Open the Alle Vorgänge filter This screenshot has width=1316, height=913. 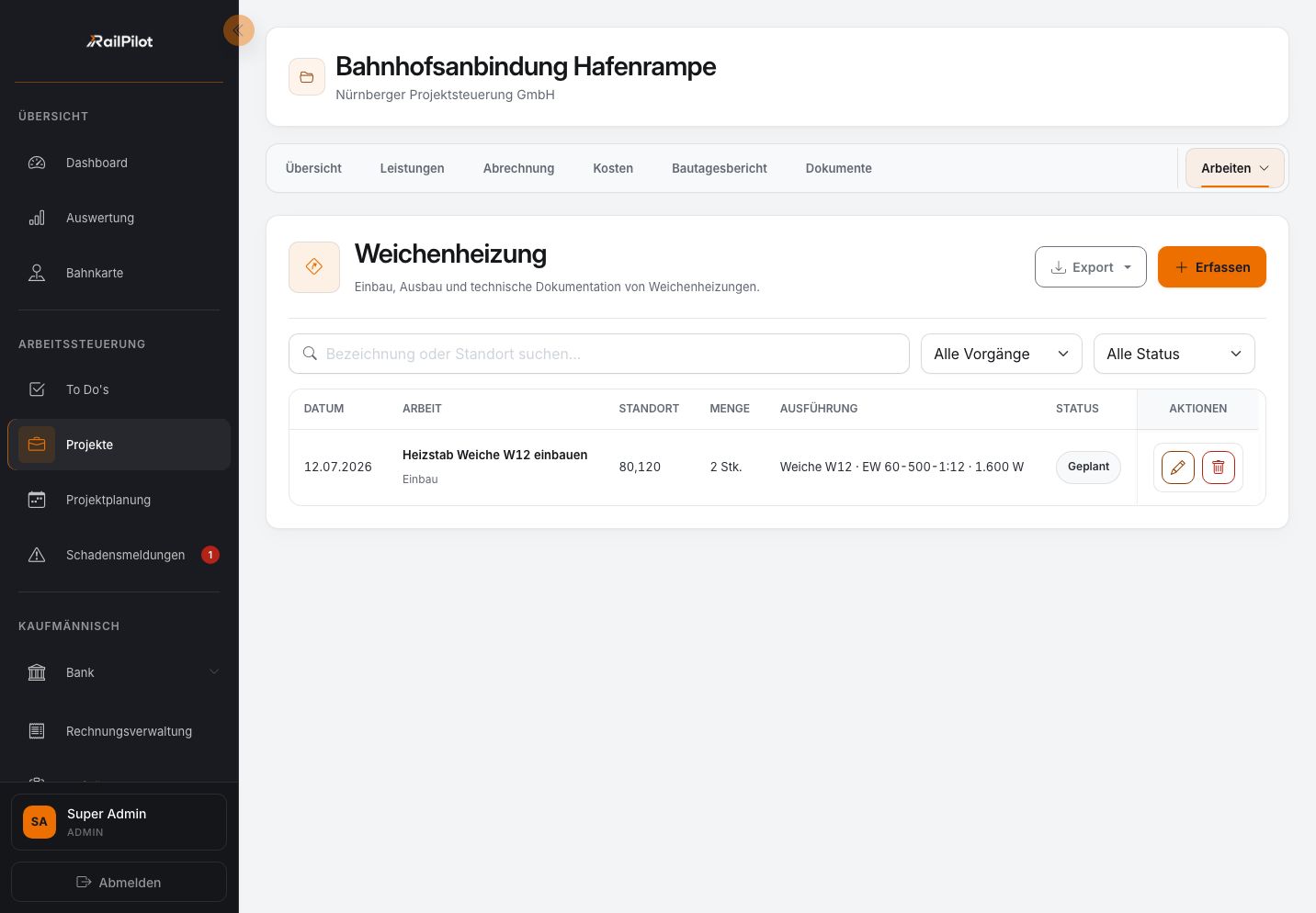click(x=1002, y=354)
